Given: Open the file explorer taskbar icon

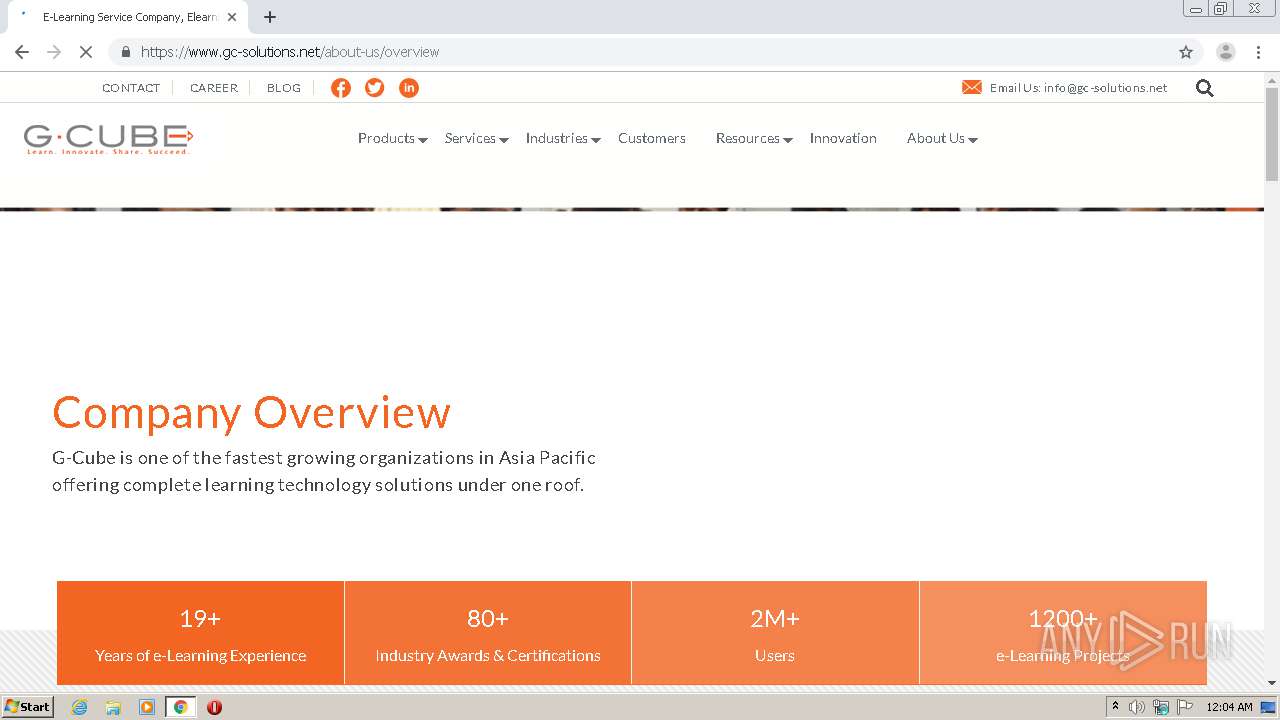Looking at the screenshot, I should coord(113,707).
